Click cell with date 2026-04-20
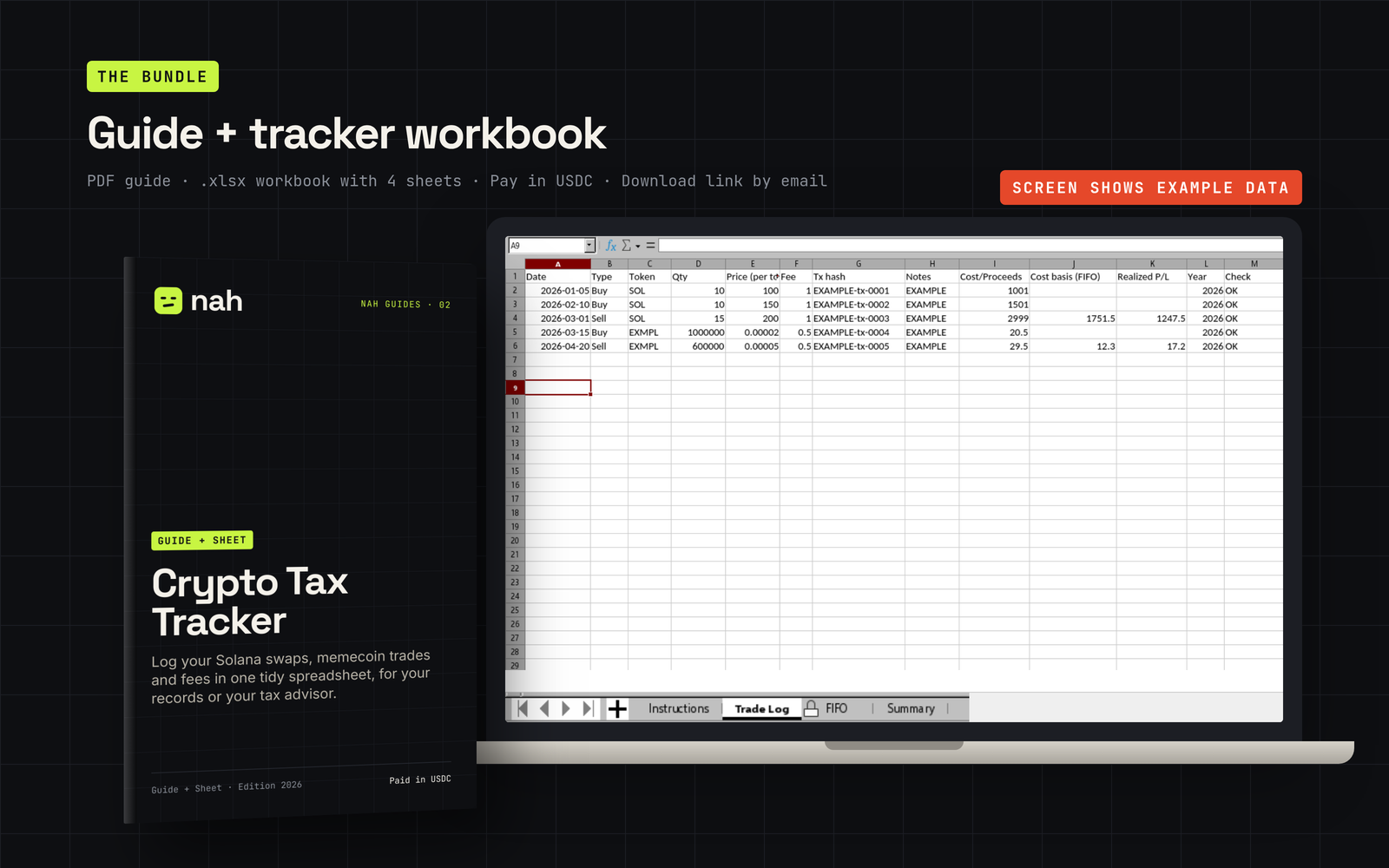Viewport: 1389px width, 868px height. (x=557, y=346)
